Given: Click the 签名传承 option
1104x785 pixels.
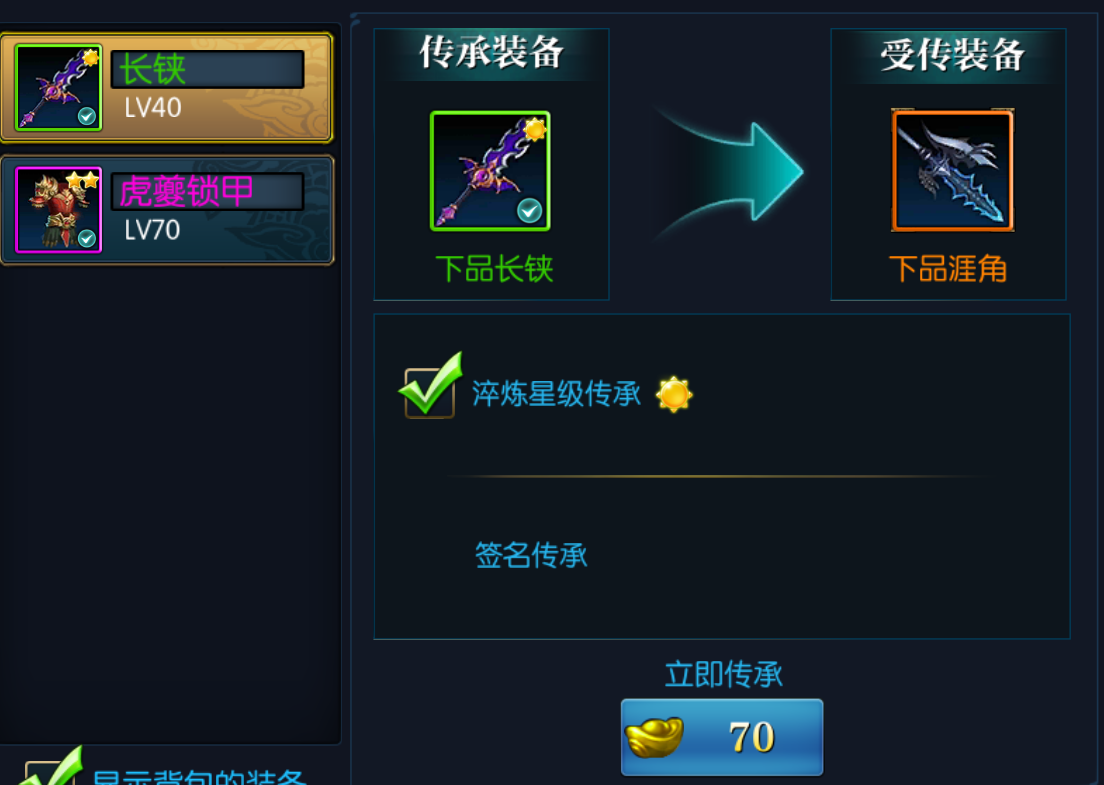Looking at the screenshot, I should tap(531, 555).
